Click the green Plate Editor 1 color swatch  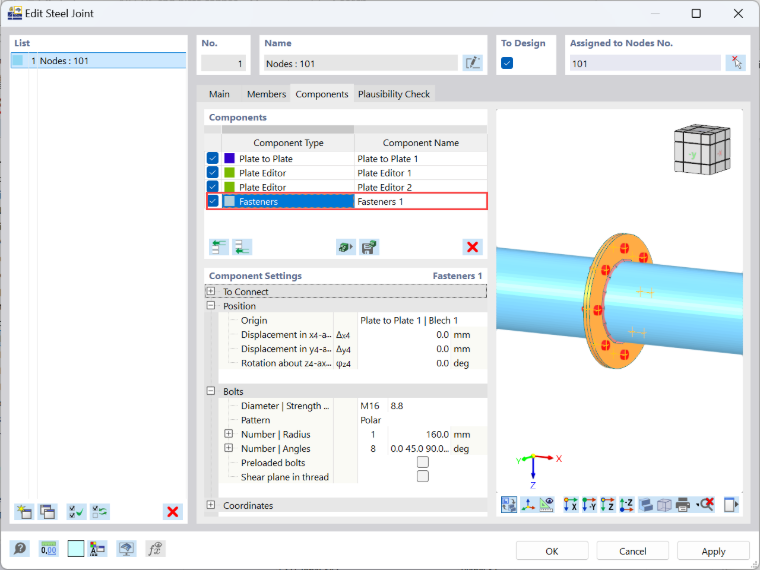pos(229,173)
